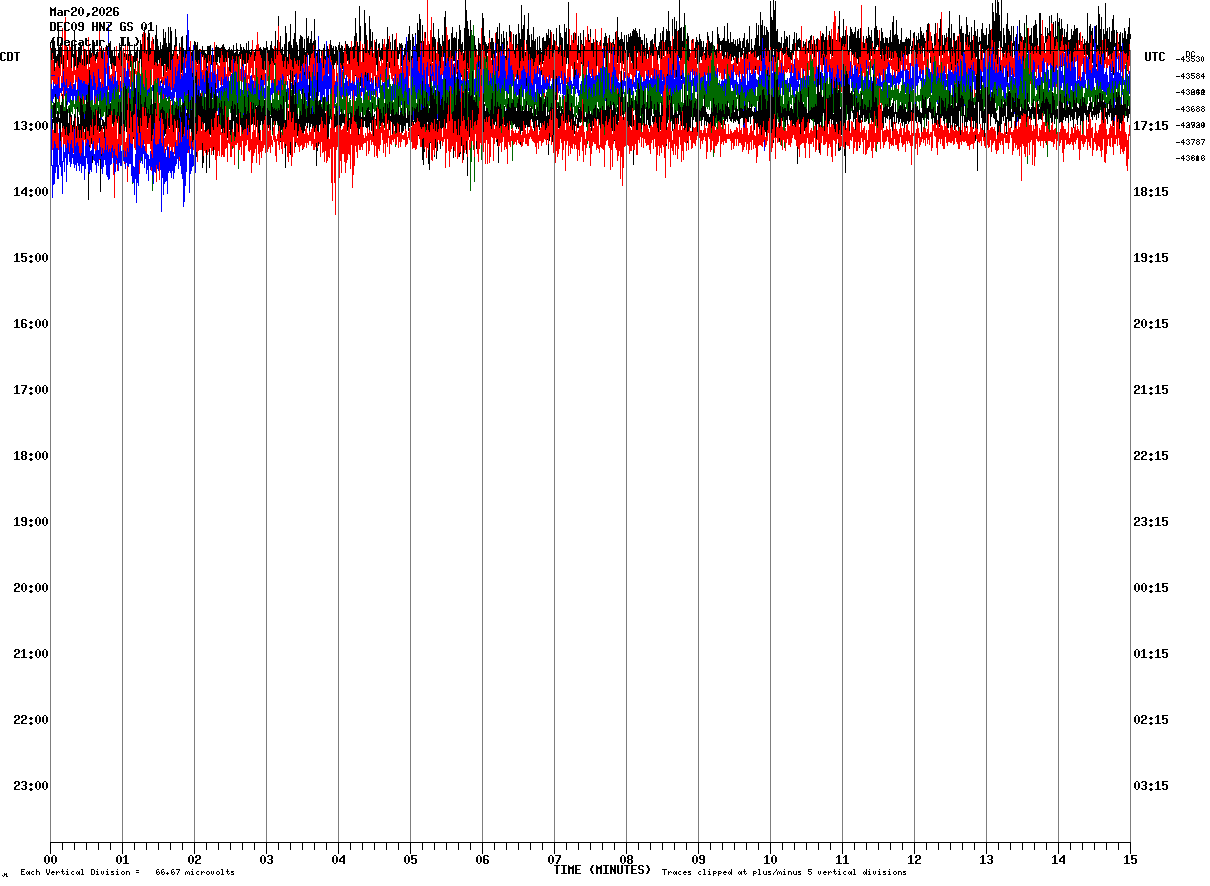This screenshot has width=1210, height=886.
Task: Select the 18:00 CDT row label
Action: pos(30,456)
